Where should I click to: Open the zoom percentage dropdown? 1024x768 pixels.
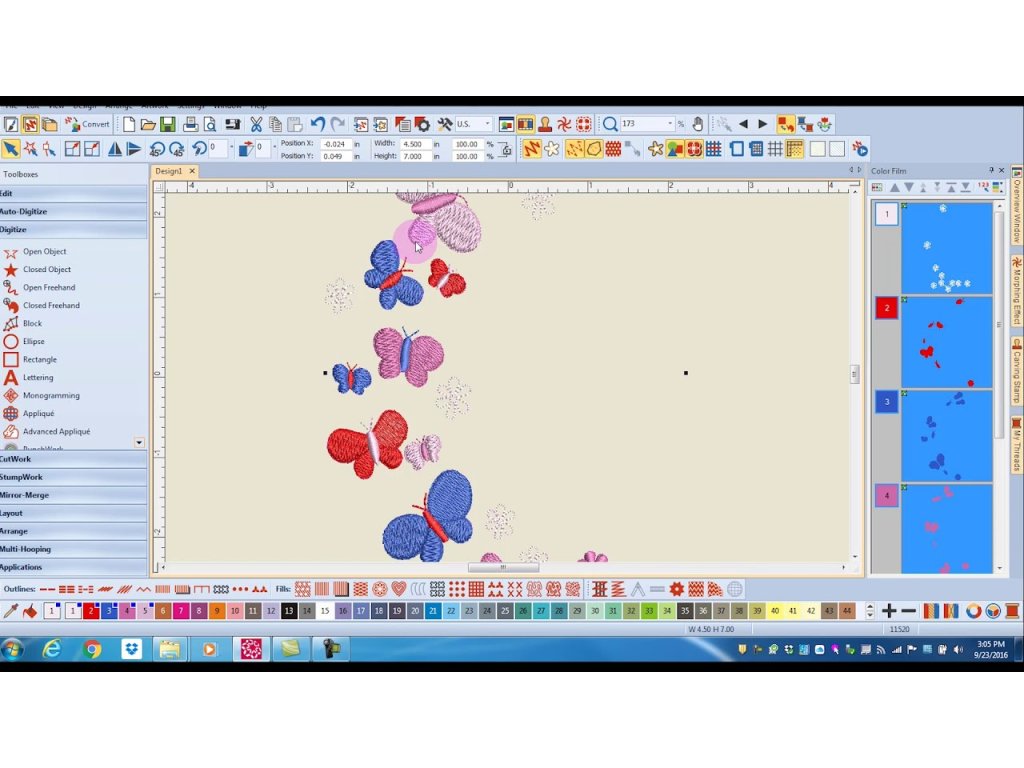click(x=669, y=124)
